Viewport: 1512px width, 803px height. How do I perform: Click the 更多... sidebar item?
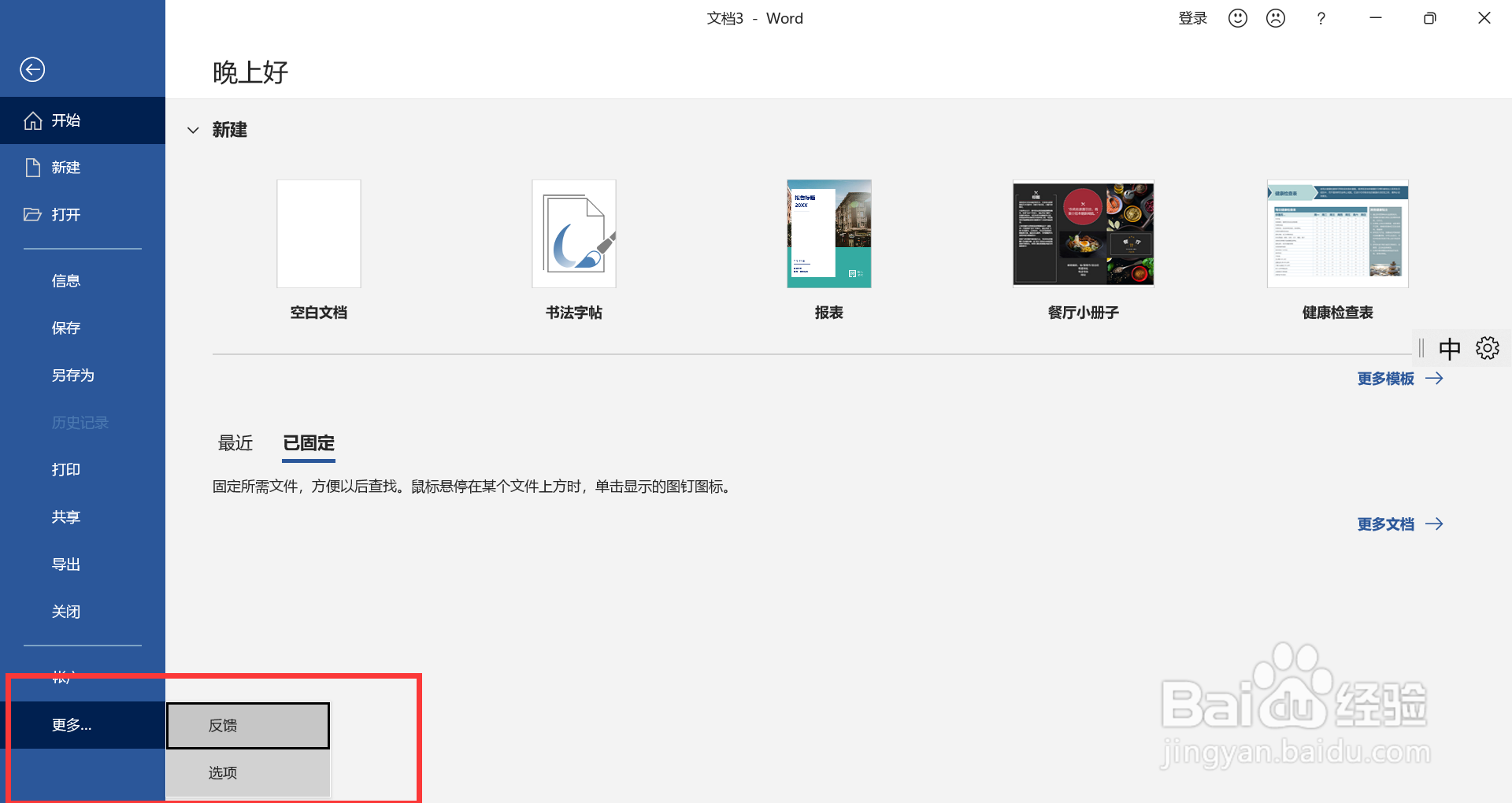[x=83, y=725]
